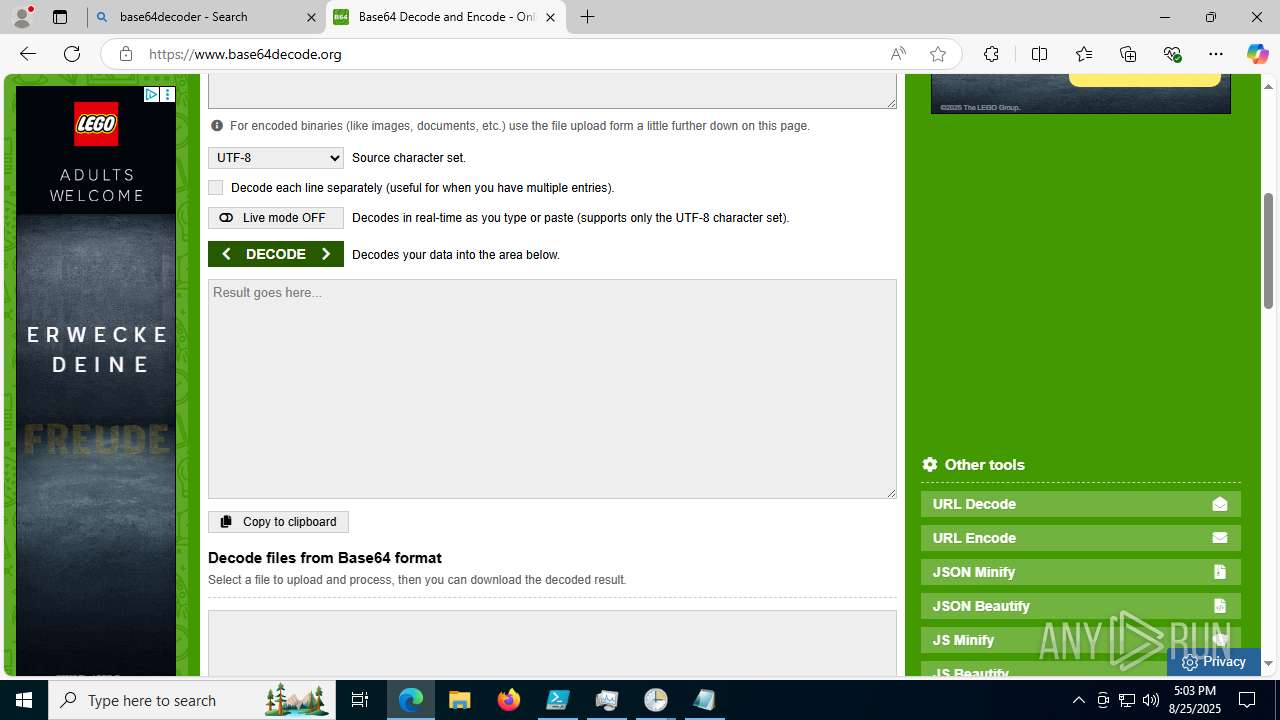Click the browser back arrow
Image resolution: width=1280 pixels, height=720 pixels.
pyautogui.click(x=27, y=54)
